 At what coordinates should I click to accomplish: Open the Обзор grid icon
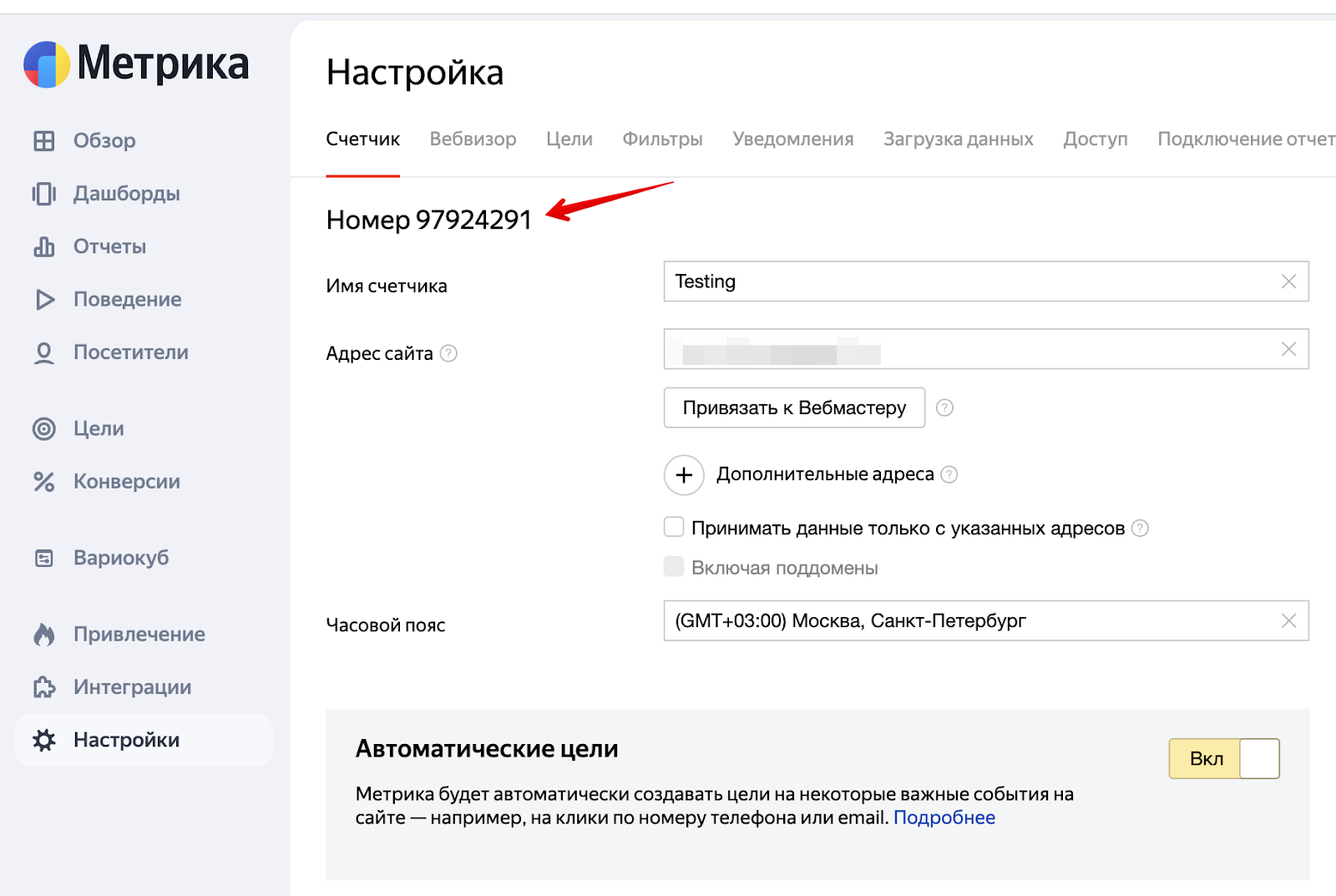coord(44,140)
